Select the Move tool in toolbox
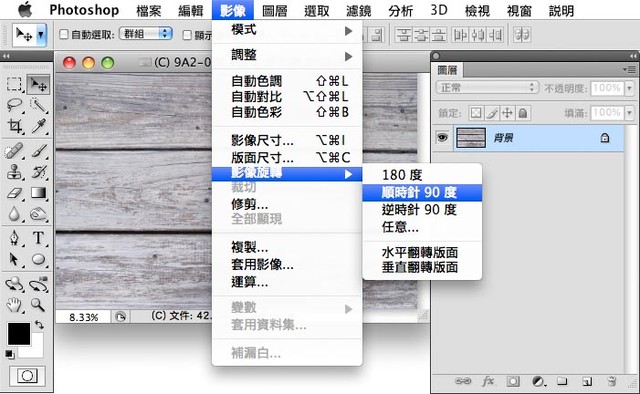 tap(38, 84)
